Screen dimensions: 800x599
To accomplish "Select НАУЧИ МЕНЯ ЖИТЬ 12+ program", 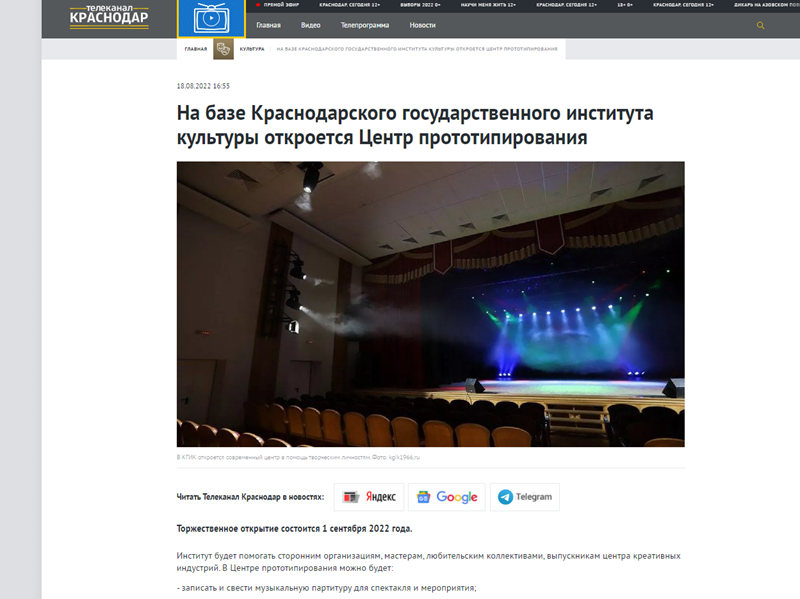I will coord(488,5).
